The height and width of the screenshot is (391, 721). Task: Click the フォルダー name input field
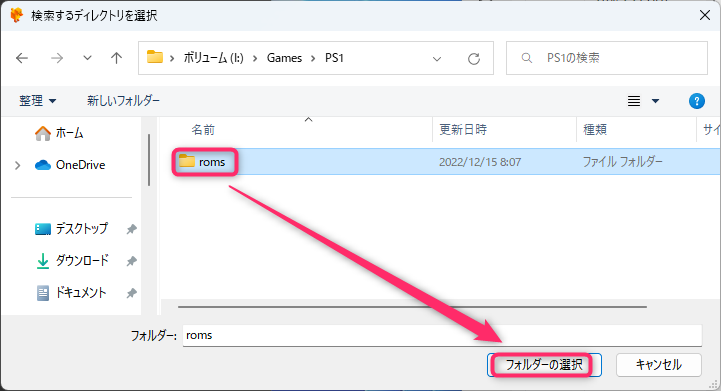[442, 335]
